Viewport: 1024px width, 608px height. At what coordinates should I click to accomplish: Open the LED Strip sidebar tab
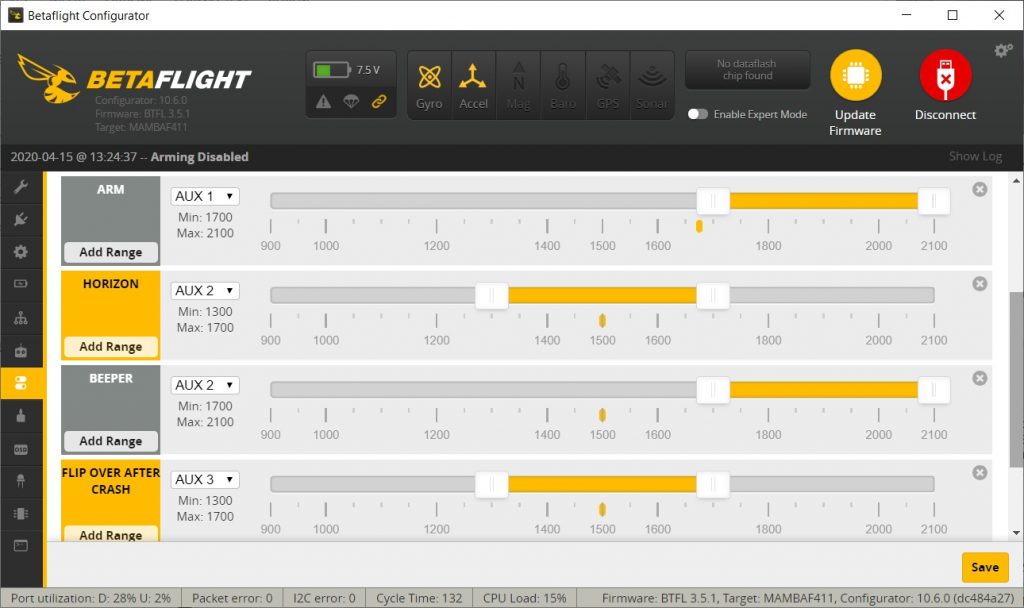coord(21,481)
